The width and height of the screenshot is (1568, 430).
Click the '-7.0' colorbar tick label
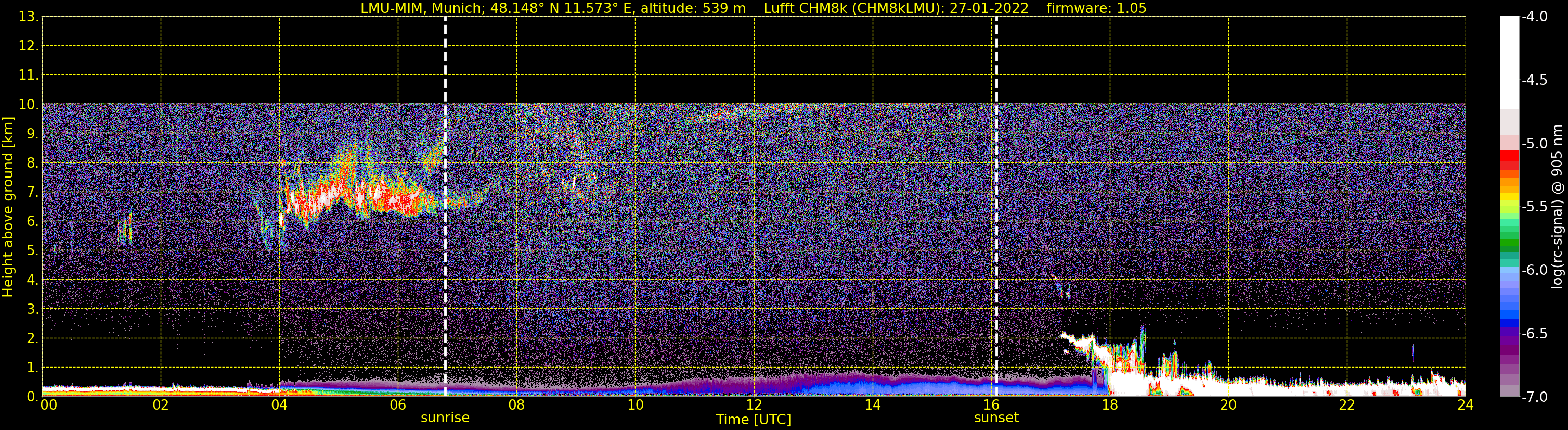[1535, 397]
